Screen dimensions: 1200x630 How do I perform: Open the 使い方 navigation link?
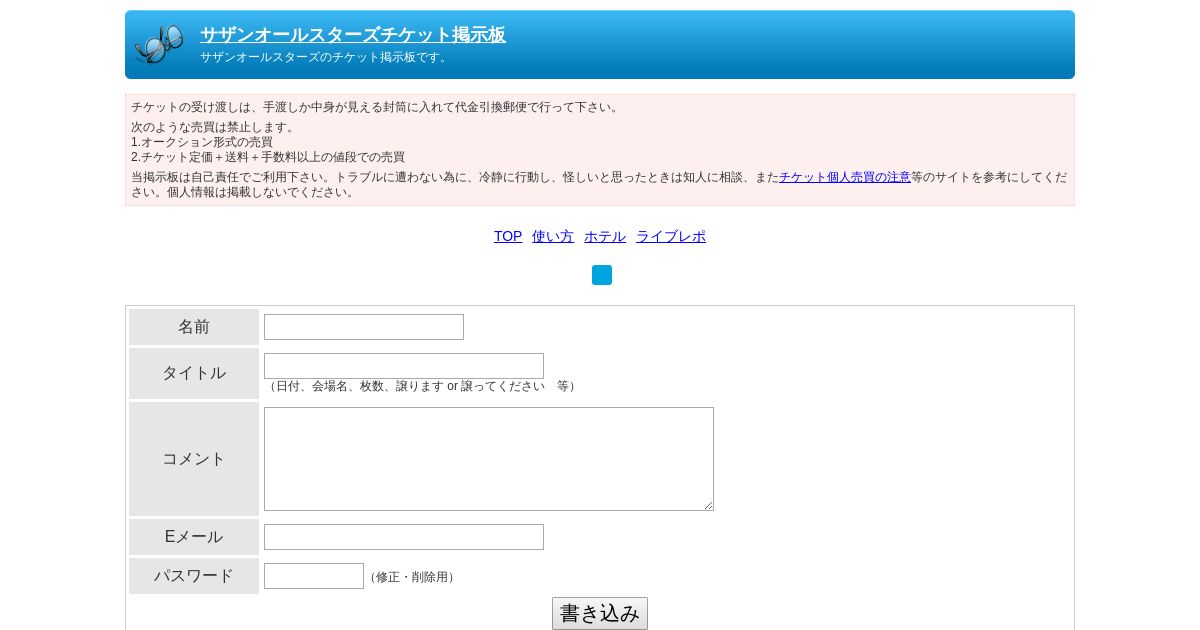553,236
